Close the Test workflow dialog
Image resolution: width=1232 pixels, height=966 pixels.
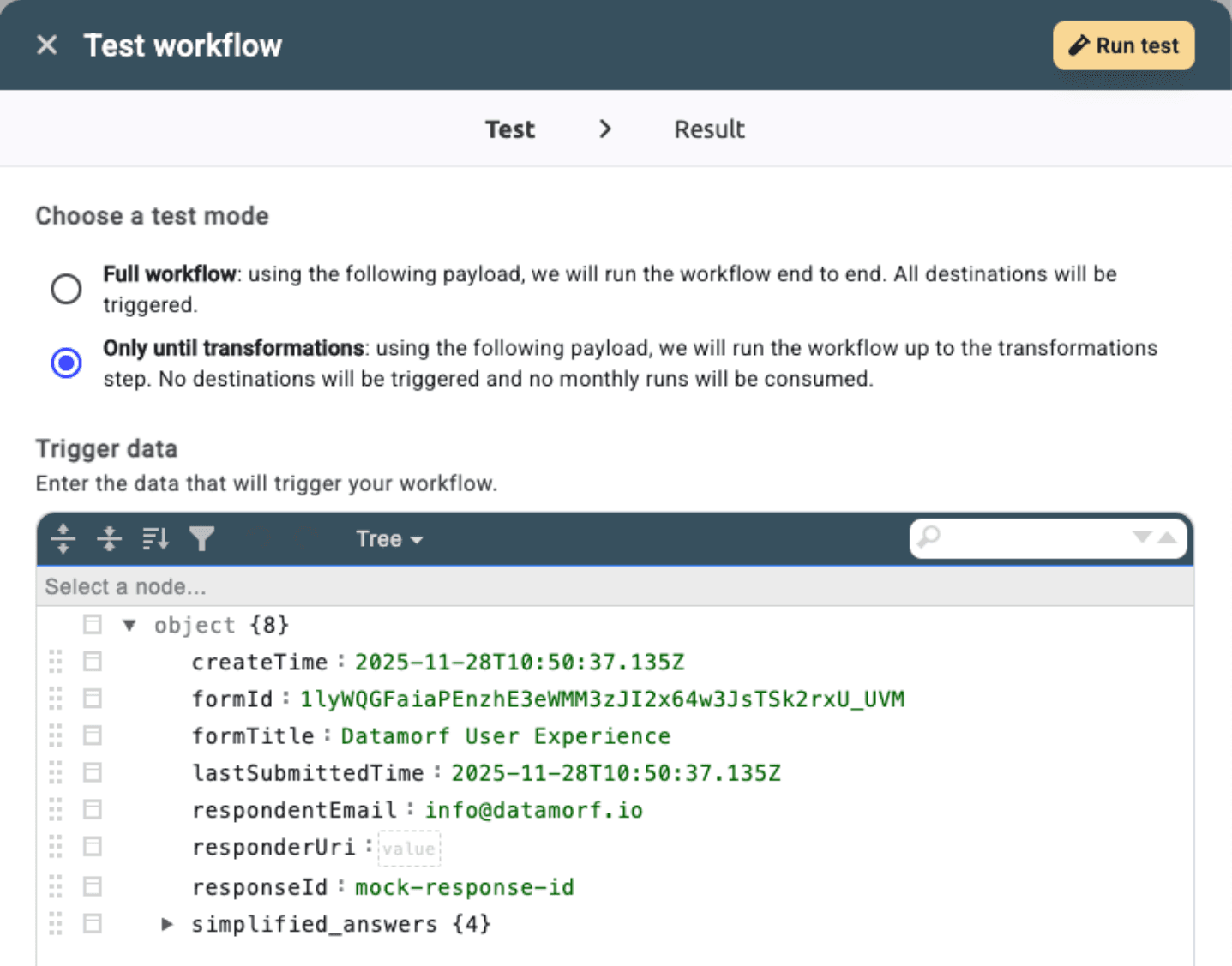[x=47, y=45]
